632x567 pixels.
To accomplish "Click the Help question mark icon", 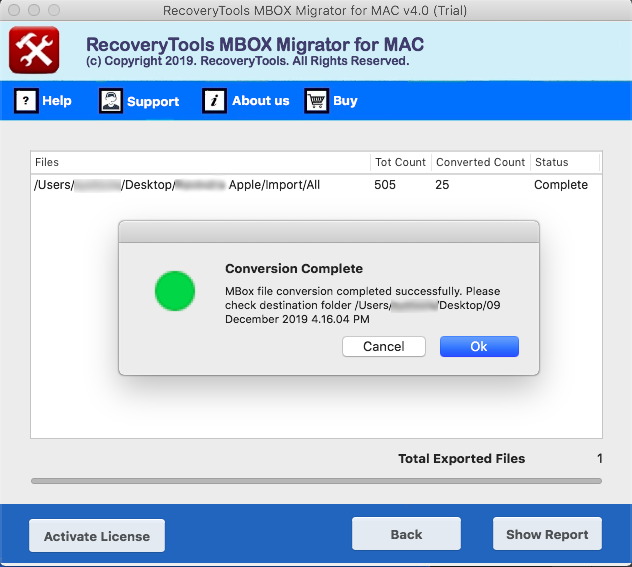I will [26, 101].
